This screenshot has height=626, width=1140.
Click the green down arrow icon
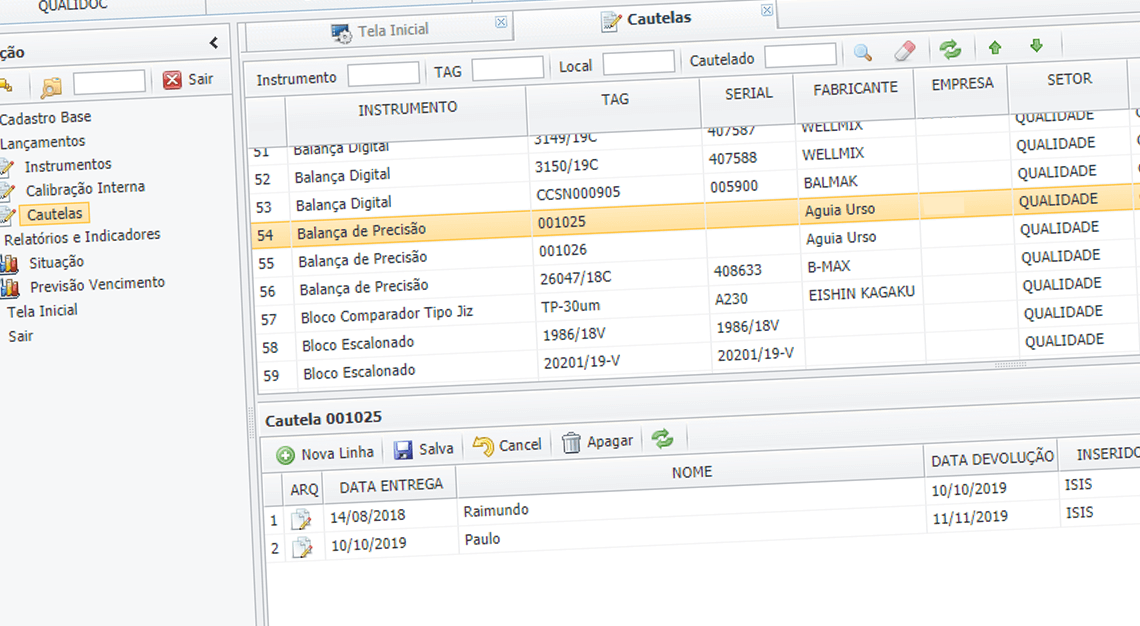pyautogui.click(x=1037, y=46)
